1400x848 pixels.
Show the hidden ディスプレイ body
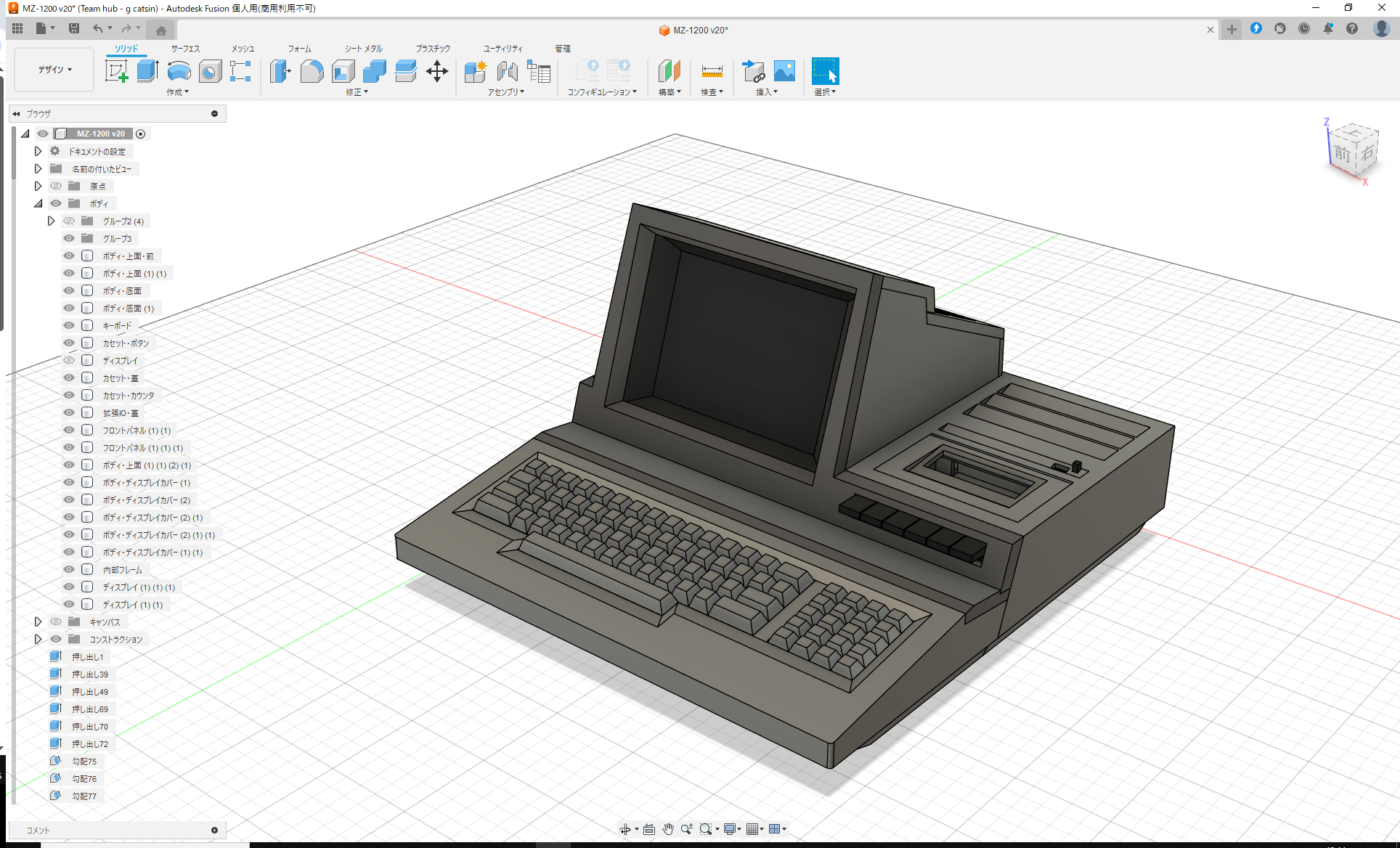68,360
